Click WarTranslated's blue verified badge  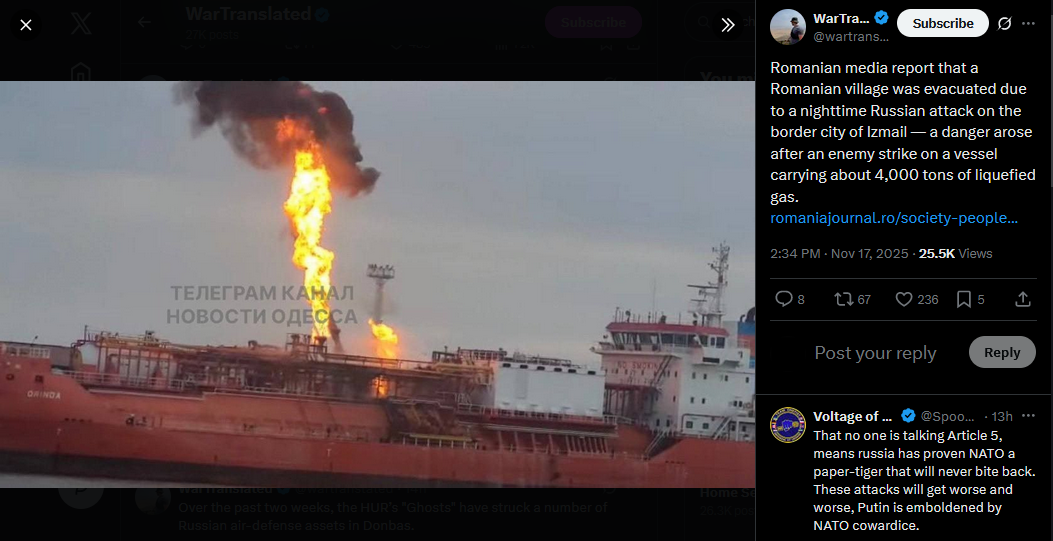(x=881, y=18)
